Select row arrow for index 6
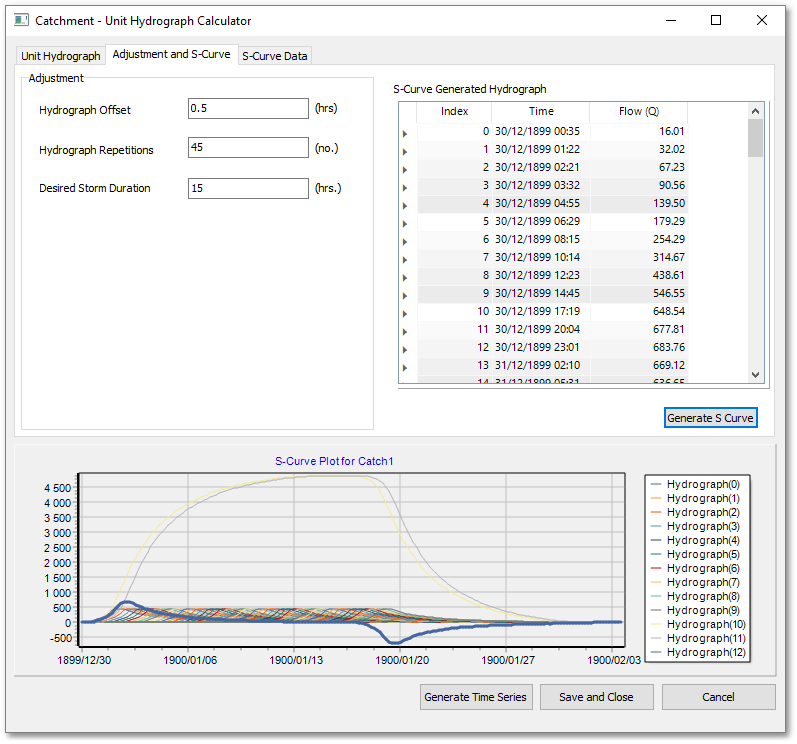Viewport: 797px width, 744px height. click(x=405, y=242)
